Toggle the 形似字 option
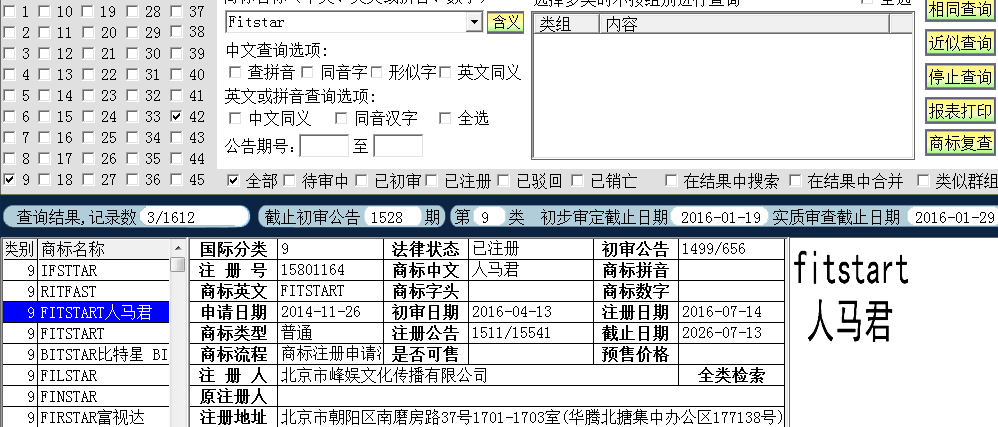The height and width of the screenshot is (427, 998). click(x=377, y=72)
